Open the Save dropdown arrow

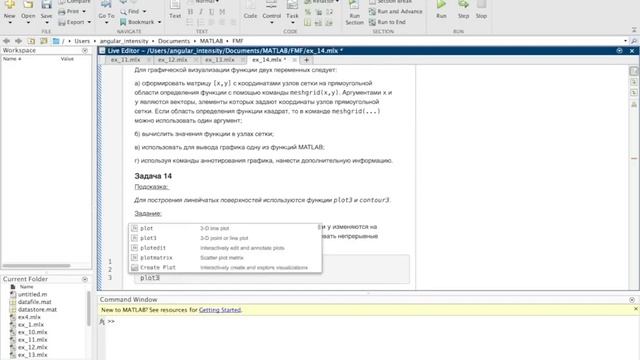(47, 22)
